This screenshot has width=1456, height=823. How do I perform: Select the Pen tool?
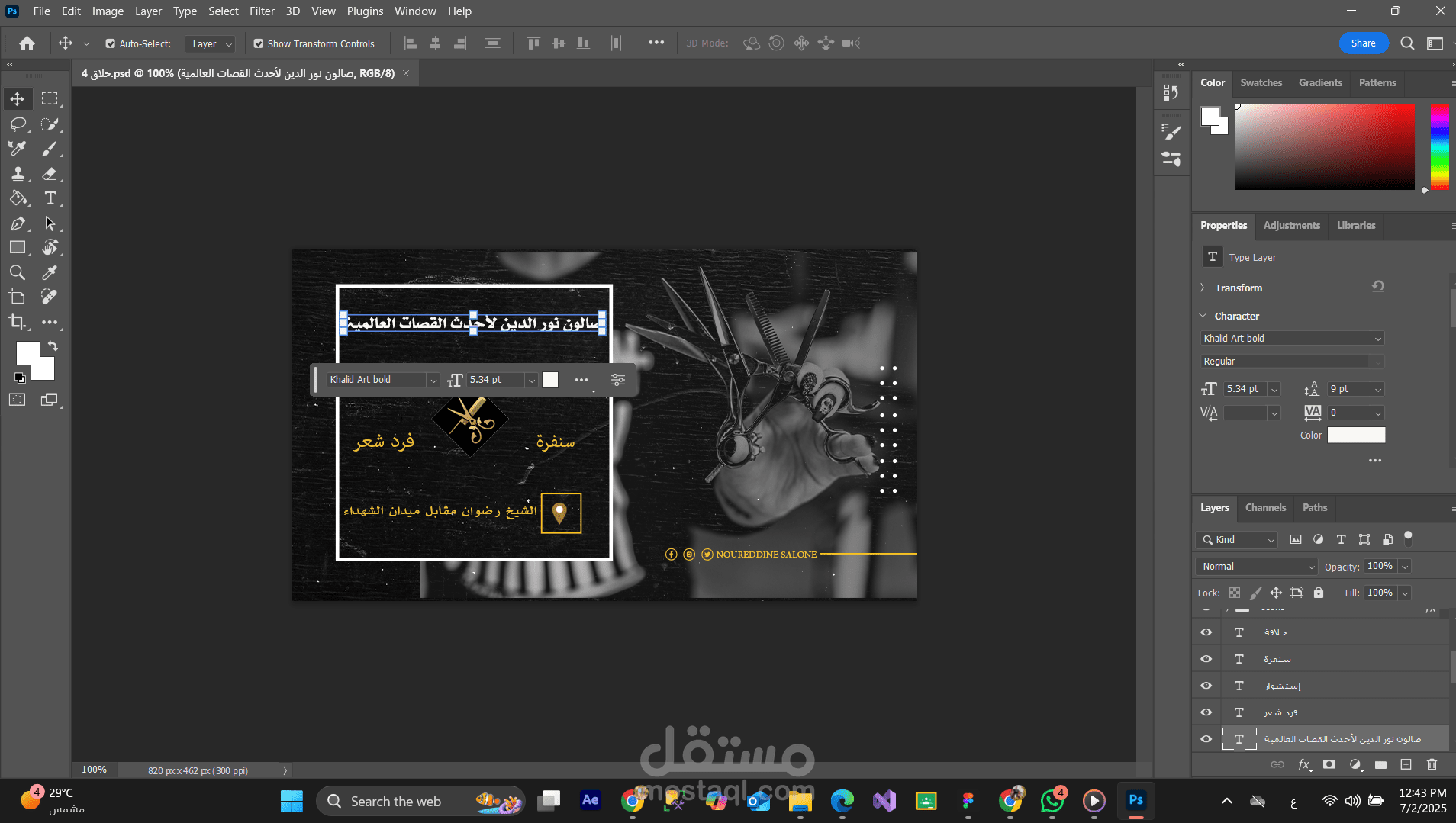coord(17,223)
